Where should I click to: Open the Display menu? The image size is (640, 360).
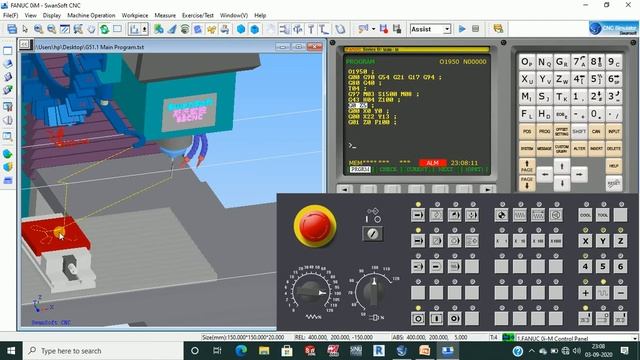pos(52,15)
